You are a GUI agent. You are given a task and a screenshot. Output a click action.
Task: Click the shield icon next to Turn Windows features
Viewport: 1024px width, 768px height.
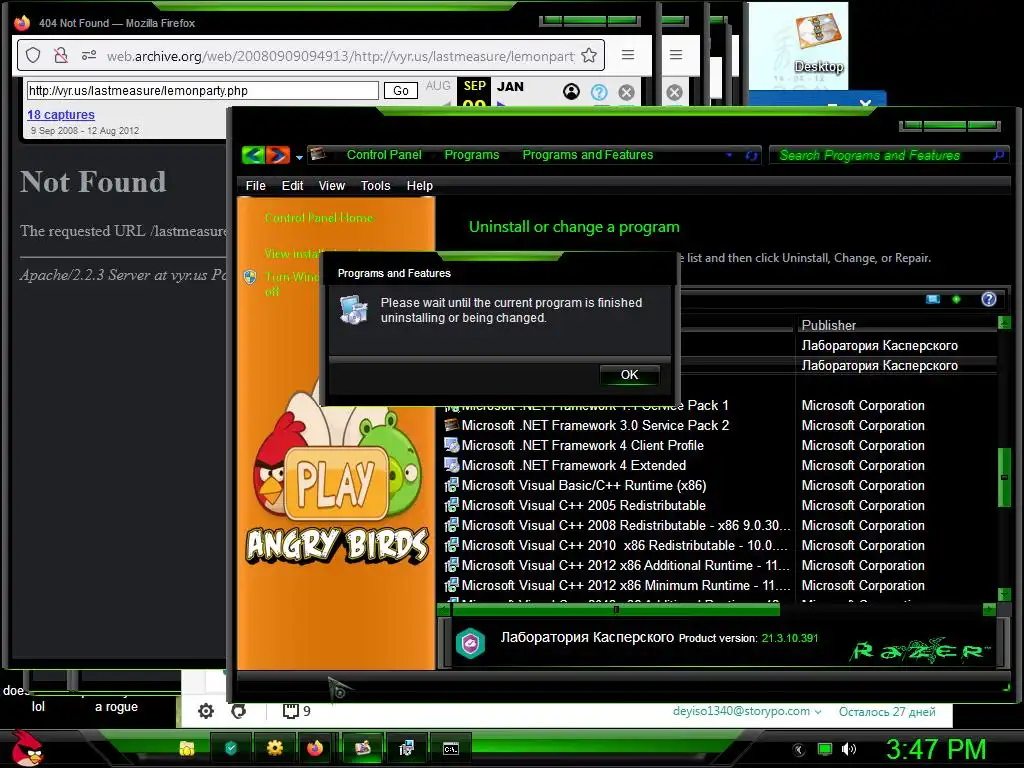[249, 277]
